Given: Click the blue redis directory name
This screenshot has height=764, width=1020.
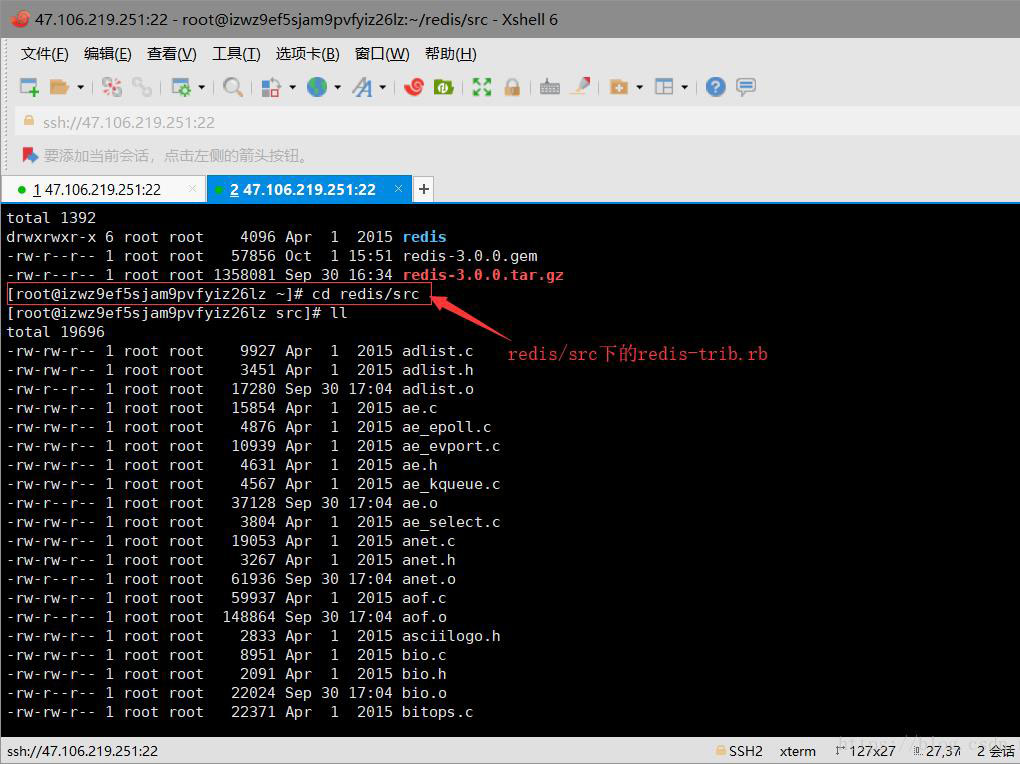Looking at the screenshot, I should click(x=424, y=237).
